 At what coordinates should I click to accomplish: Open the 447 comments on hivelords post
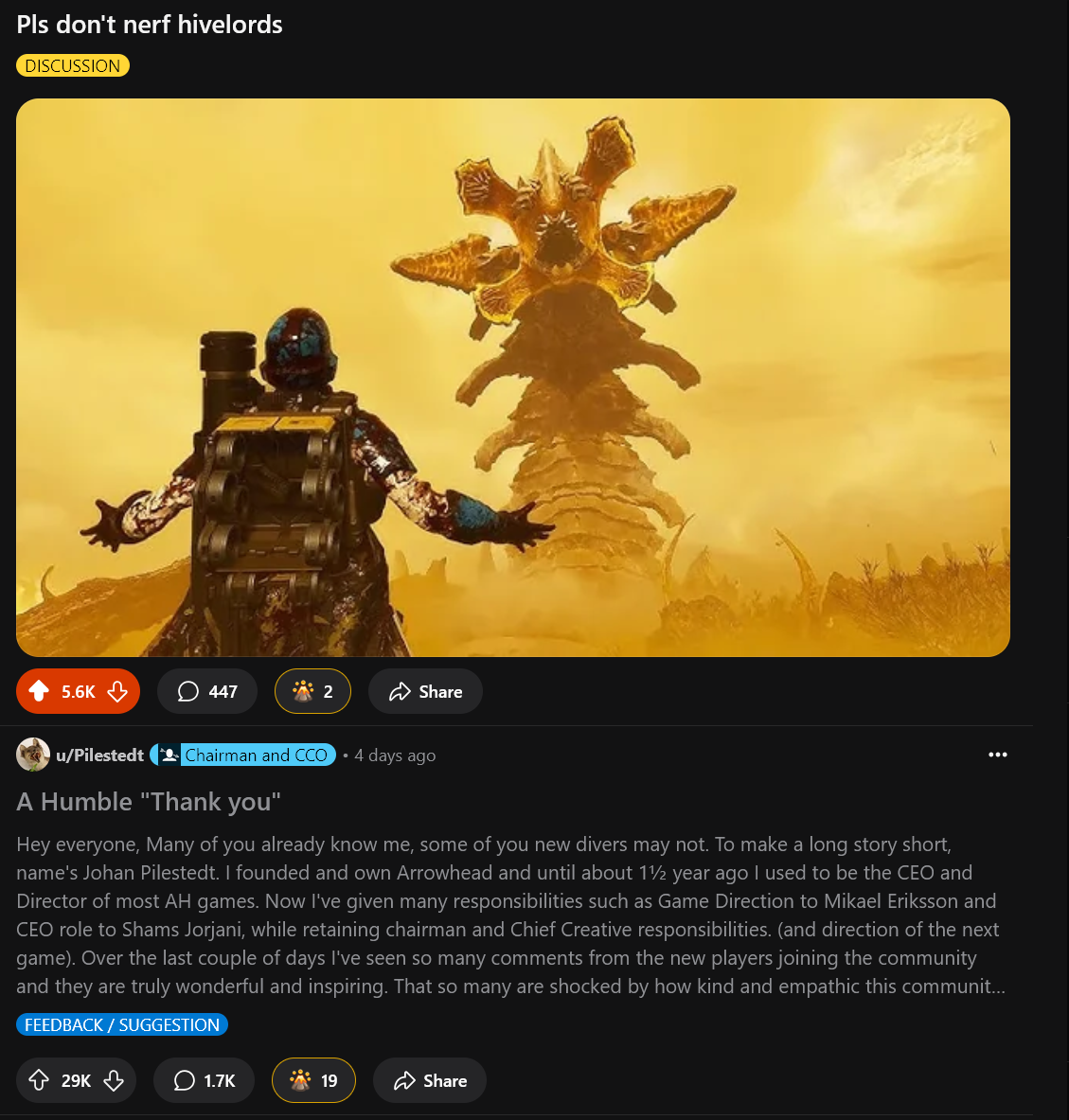click(x=207, y=691)
